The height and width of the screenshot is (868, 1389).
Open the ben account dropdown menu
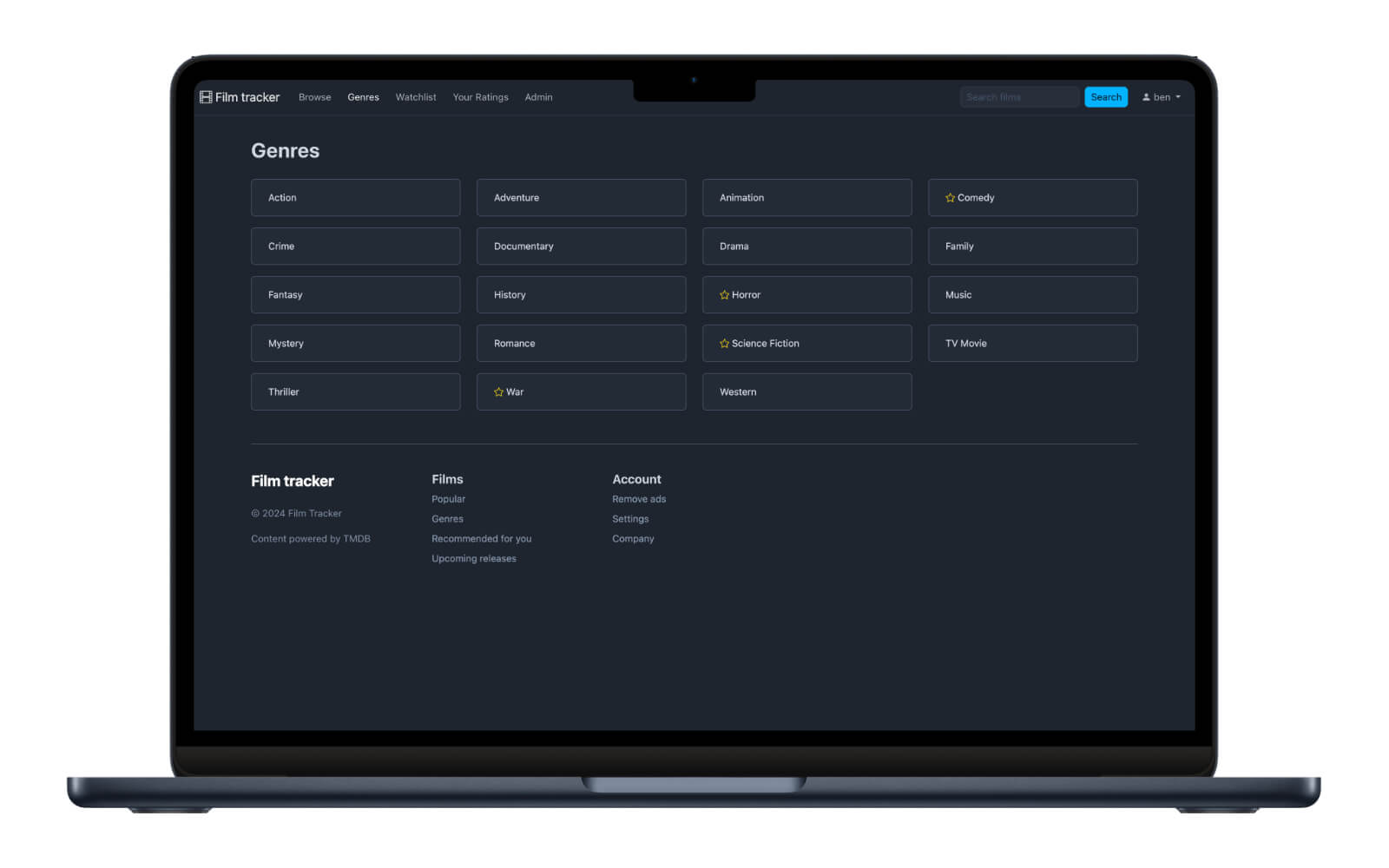[x=1163, y=96]
